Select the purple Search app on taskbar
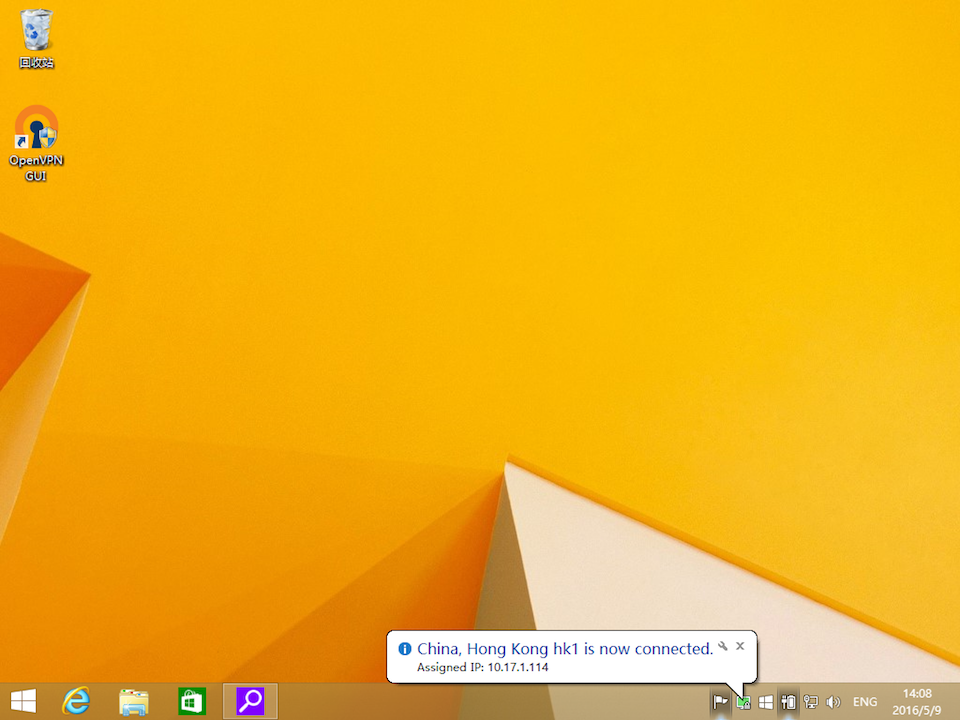The height and width of the screenshot is (720, 960). click(249, 702)
